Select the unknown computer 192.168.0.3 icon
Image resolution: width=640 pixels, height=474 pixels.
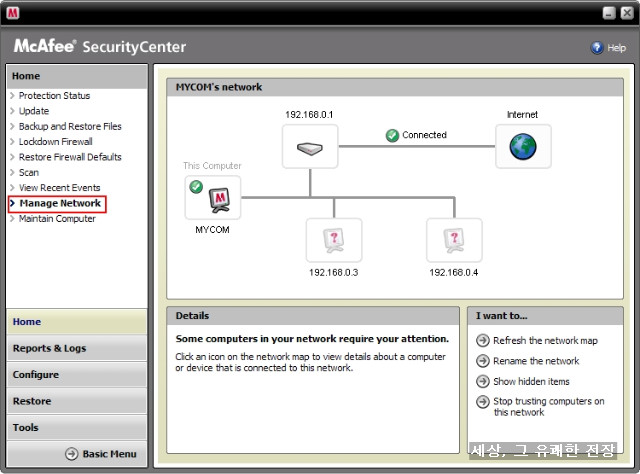(334, 240)
